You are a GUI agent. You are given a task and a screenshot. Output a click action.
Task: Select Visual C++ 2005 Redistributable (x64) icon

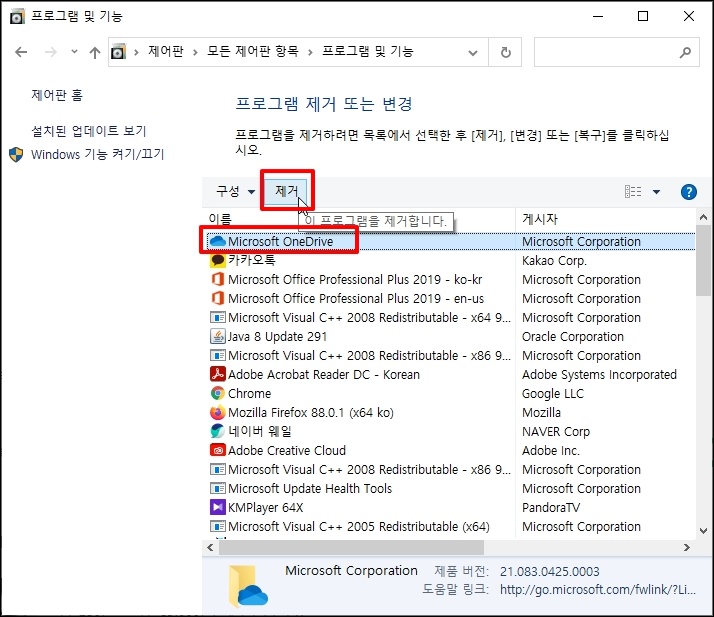pos(218,526)
